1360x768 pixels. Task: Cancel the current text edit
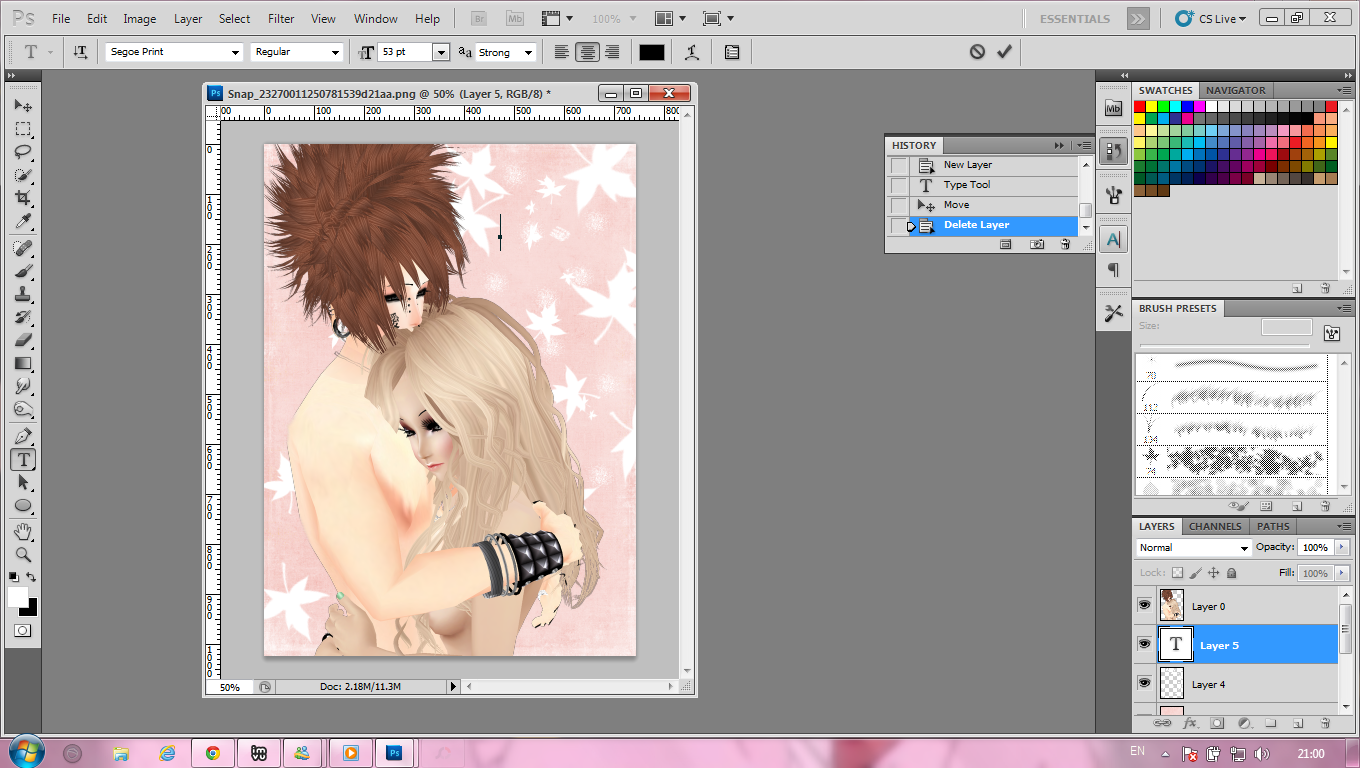[977, 52]
